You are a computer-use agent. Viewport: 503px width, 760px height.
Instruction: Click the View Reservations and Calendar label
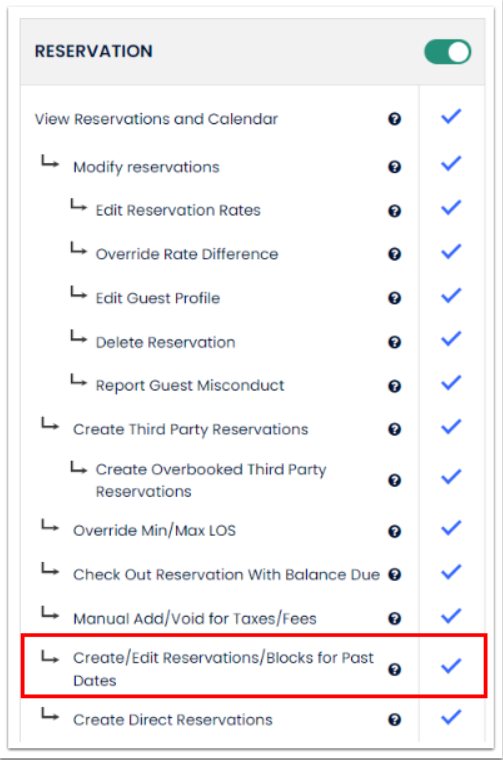(156, 119)
